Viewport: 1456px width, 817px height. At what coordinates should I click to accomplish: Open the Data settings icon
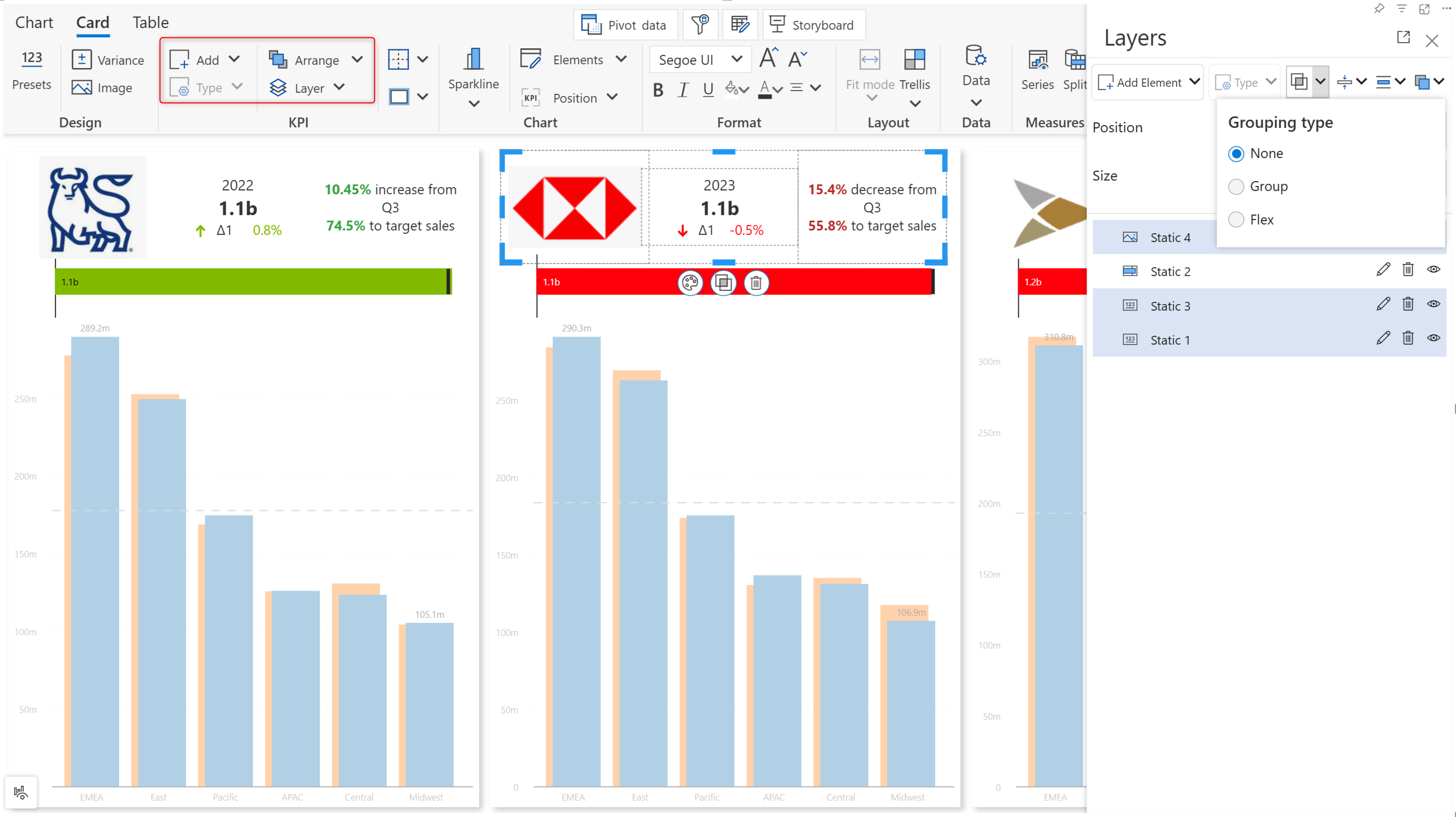point(976,75)
